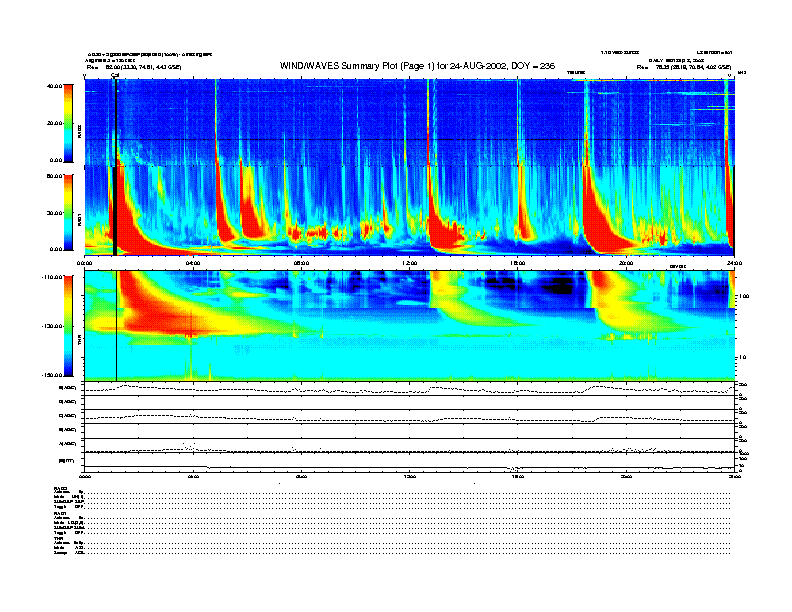The image size is (792, 612).
Task: Select the -150.00 color scale label
Action: (52, 375)
